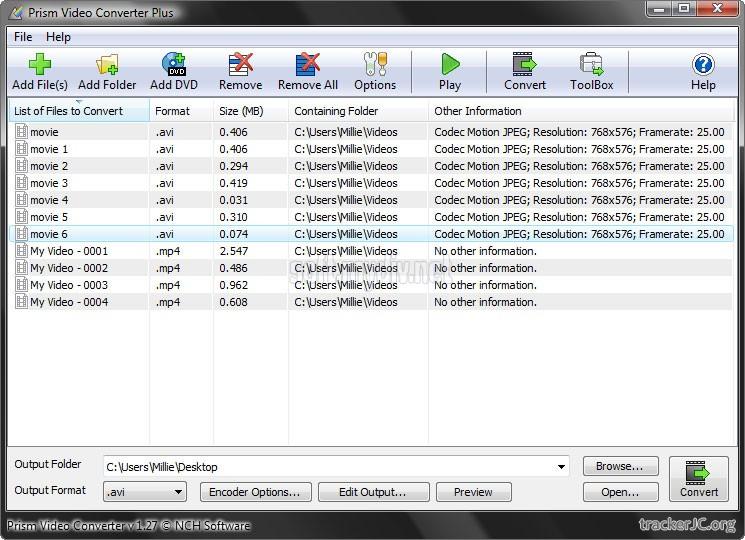Expand the Output Folder path dropdown
This screenshot has height=540, width=745.
[562, 467]
